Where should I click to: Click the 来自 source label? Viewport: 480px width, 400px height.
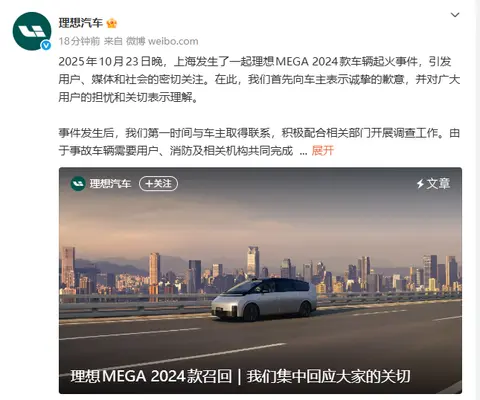coord(113,41)
